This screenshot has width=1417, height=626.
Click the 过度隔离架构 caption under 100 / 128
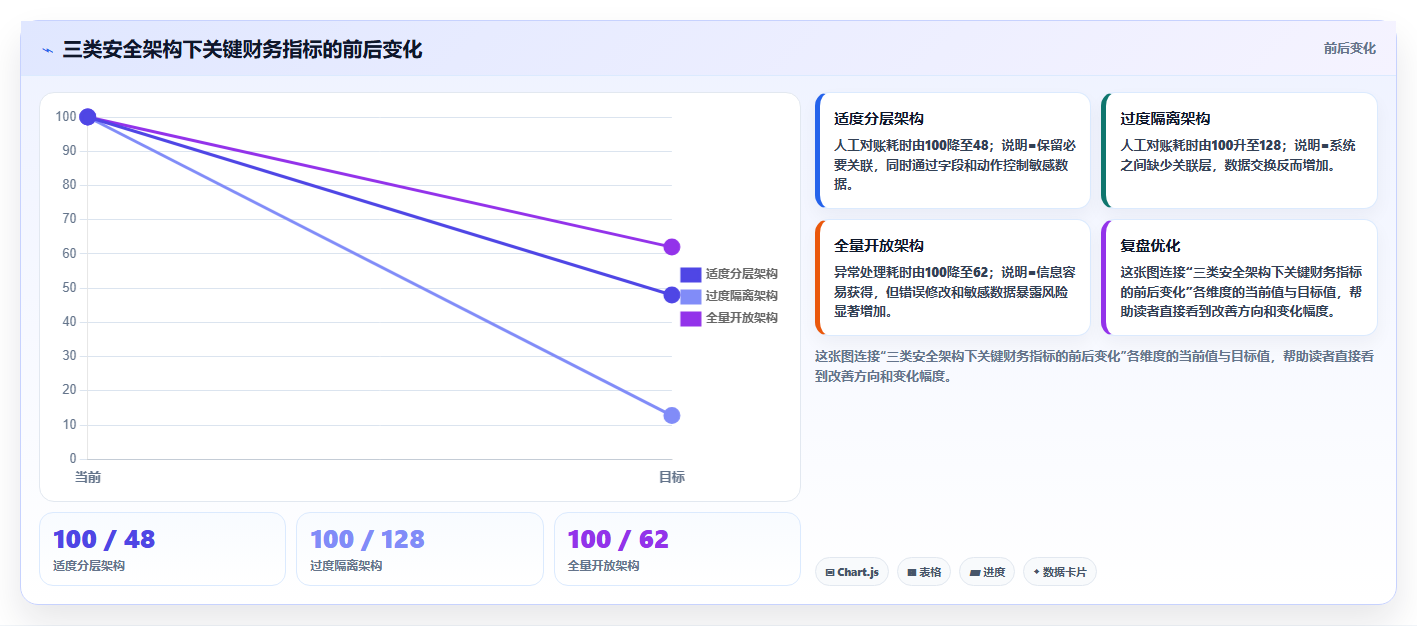346,566
